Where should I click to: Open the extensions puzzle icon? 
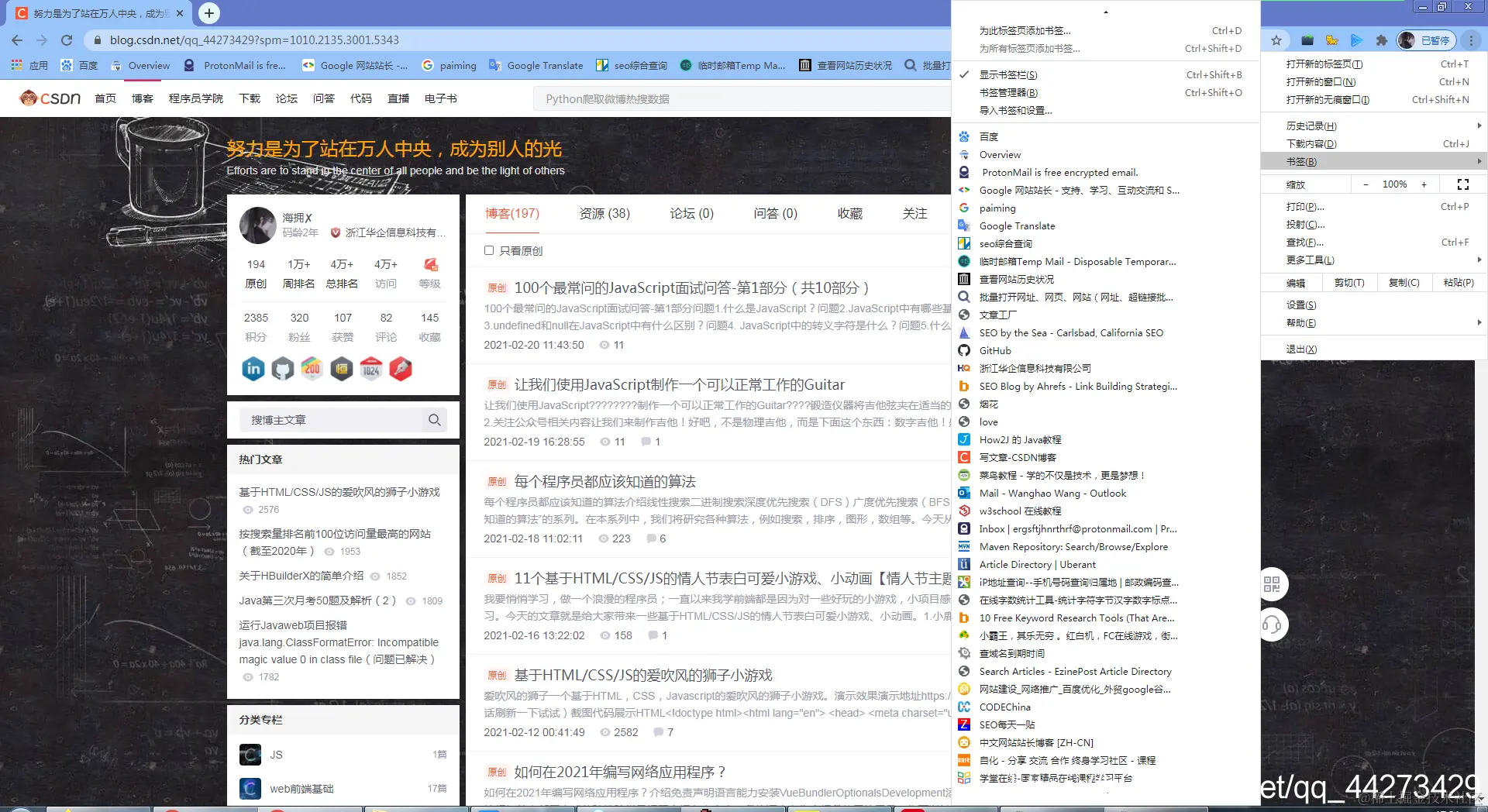(x=1381, y=40)
